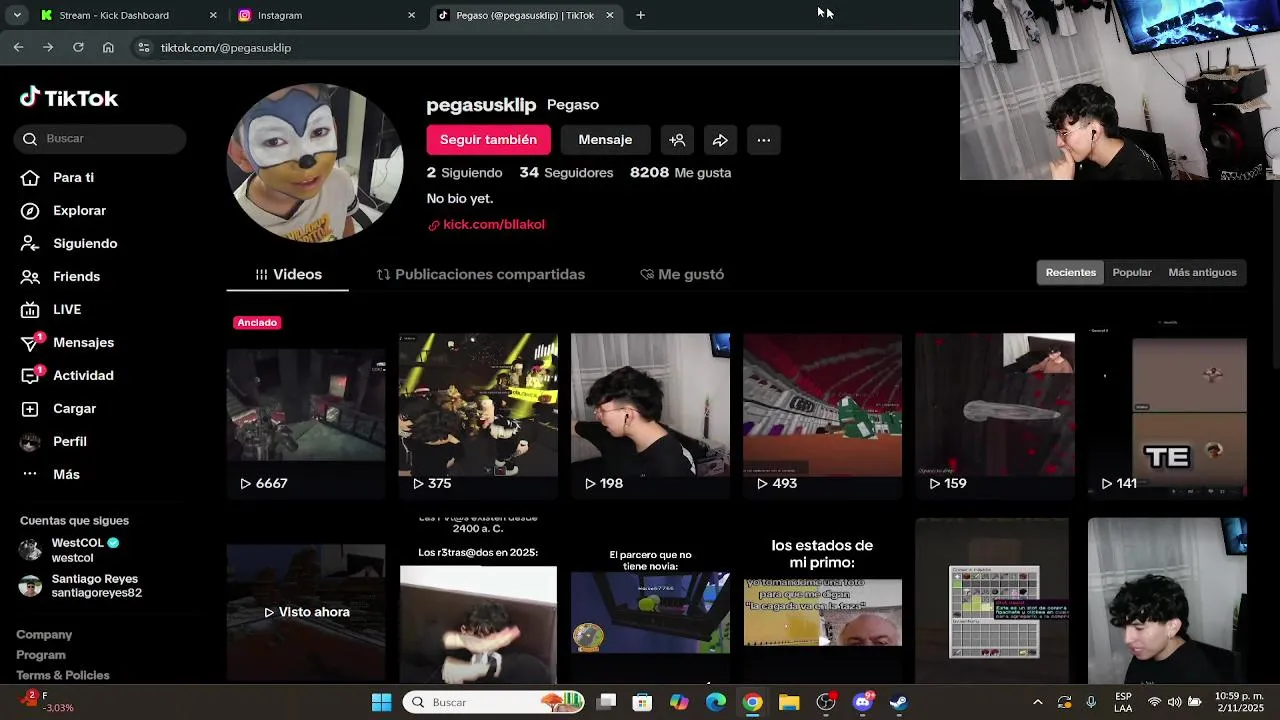1280x720 pixels.
Task: Select Recientes sort option
Action: coord(1070,272)
